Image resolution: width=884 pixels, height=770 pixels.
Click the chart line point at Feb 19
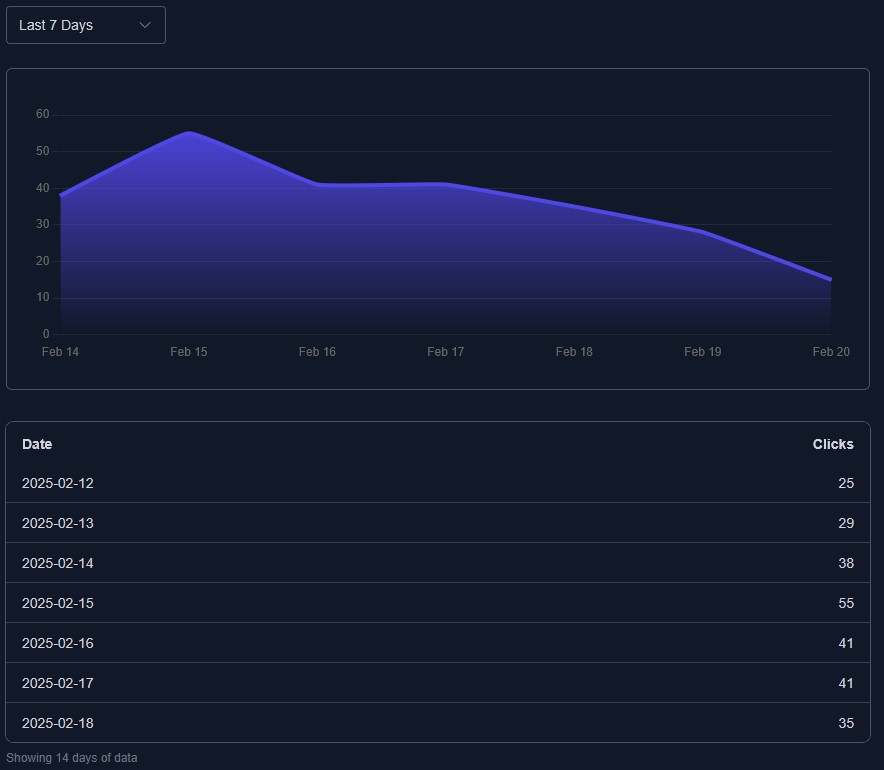pyautogui.click(x=703, y=231)
